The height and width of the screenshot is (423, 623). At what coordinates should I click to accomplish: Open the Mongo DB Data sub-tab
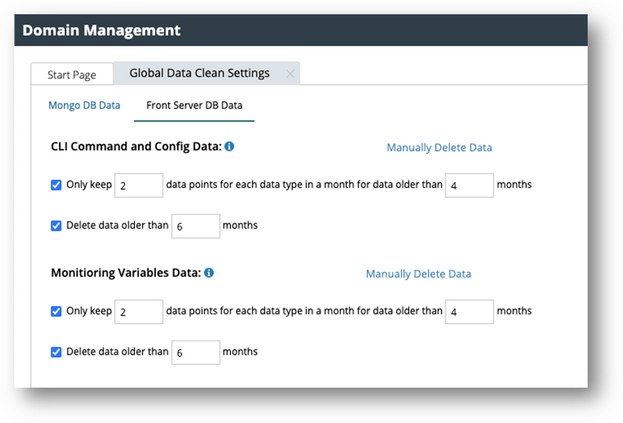pos(84,105)
